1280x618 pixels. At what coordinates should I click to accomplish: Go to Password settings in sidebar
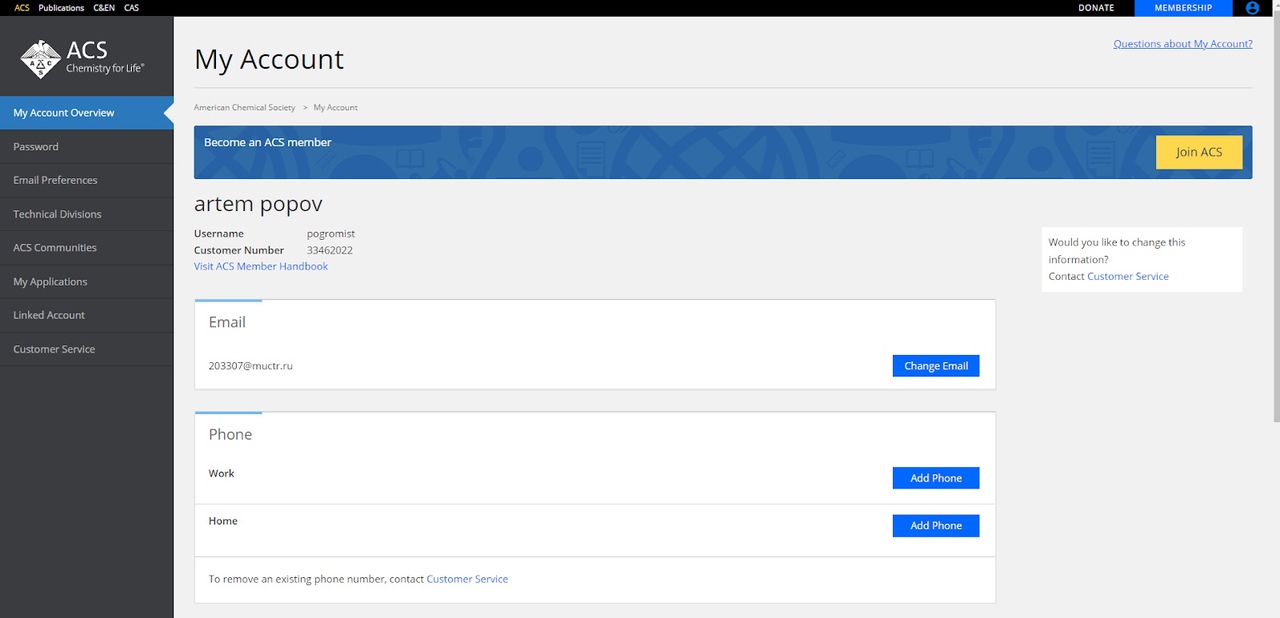coord(87,147)
